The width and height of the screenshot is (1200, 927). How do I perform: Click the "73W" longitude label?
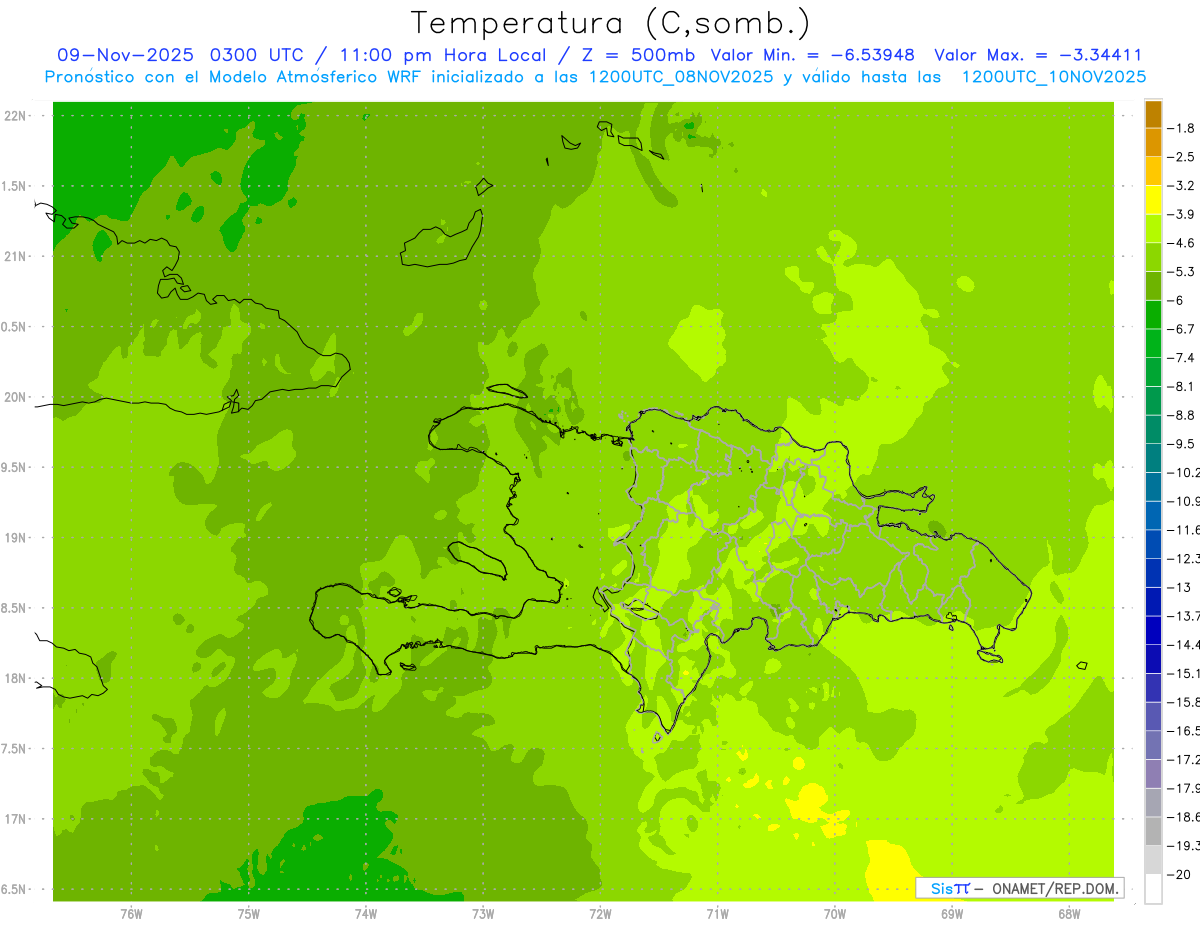483,913
